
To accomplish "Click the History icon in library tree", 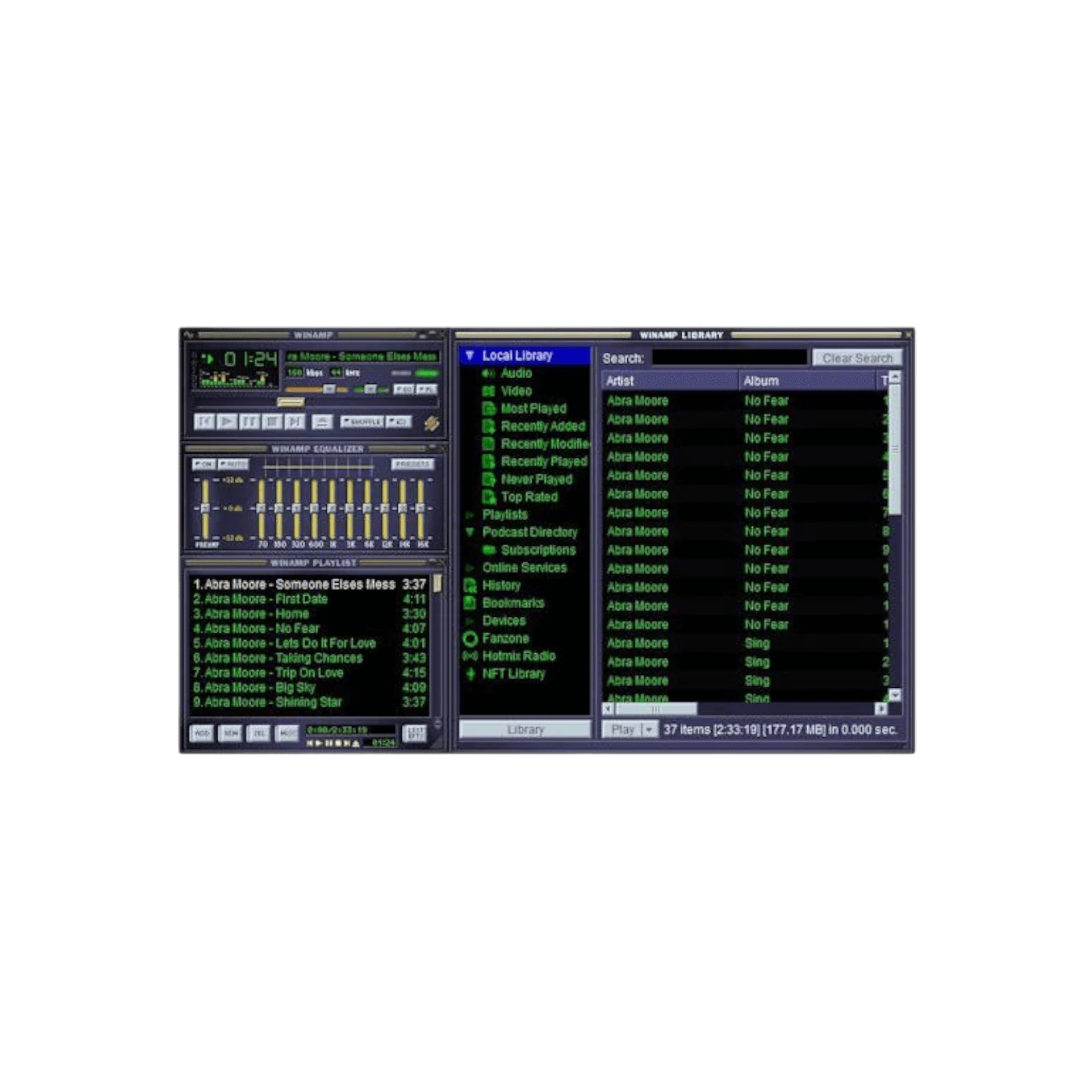I will pos(470,586).
